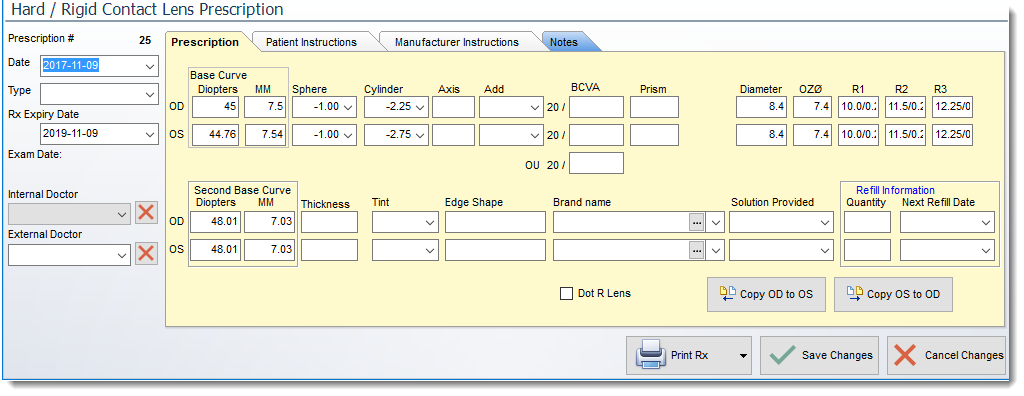Open the Manufacturer Instructions tab
The width and height of the screenshot is (1024, 396).
pyautogui.click(x=456, y=42)
